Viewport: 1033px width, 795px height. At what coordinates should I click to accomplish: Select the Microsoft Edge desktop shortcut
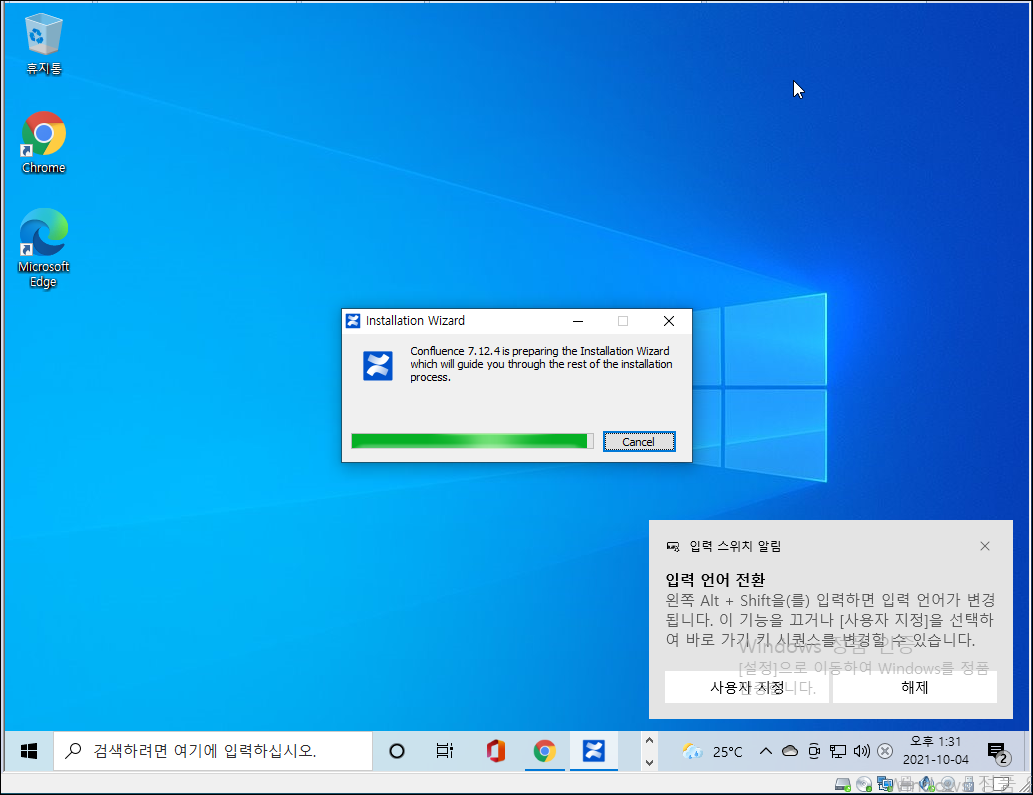[x=43, y=248]
